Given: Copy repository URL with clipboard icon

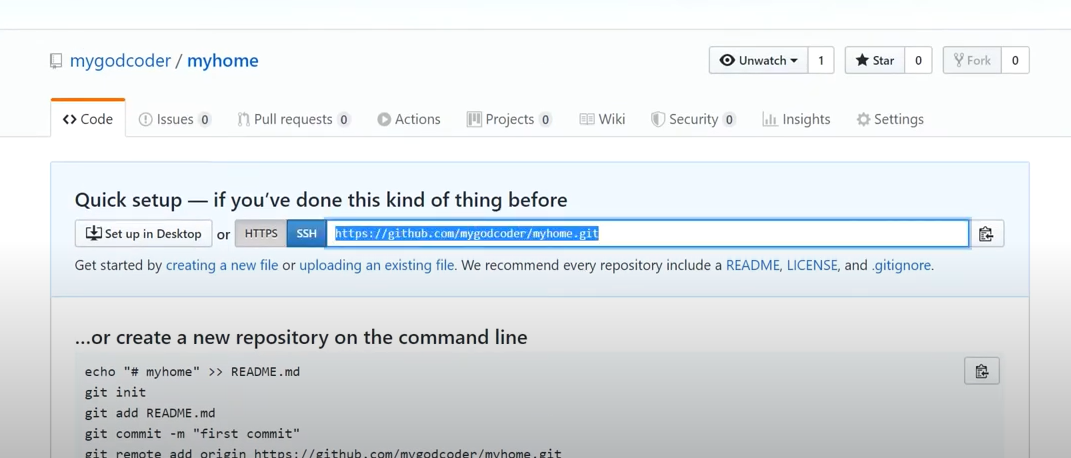Looking at the screenshot, I should 986,233.
